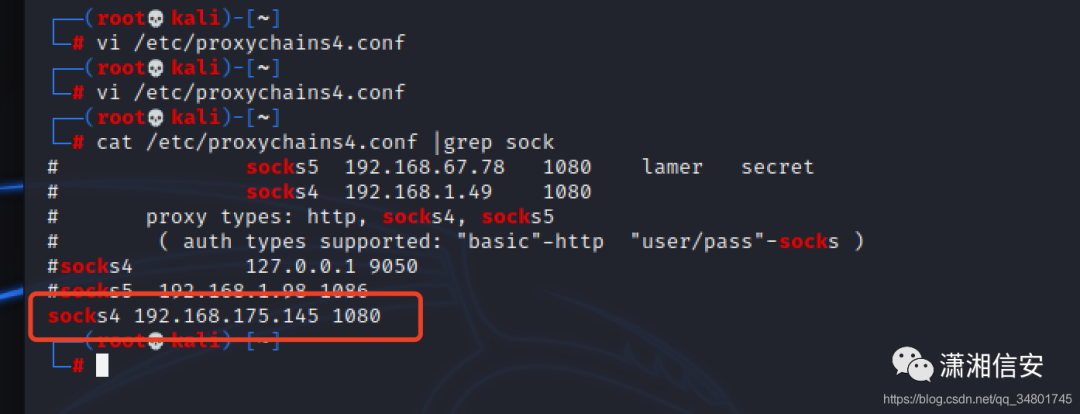This screenshot has width=1080, height=414.
Task: Click the word 'secret' in output
Action: coord(777,167)
